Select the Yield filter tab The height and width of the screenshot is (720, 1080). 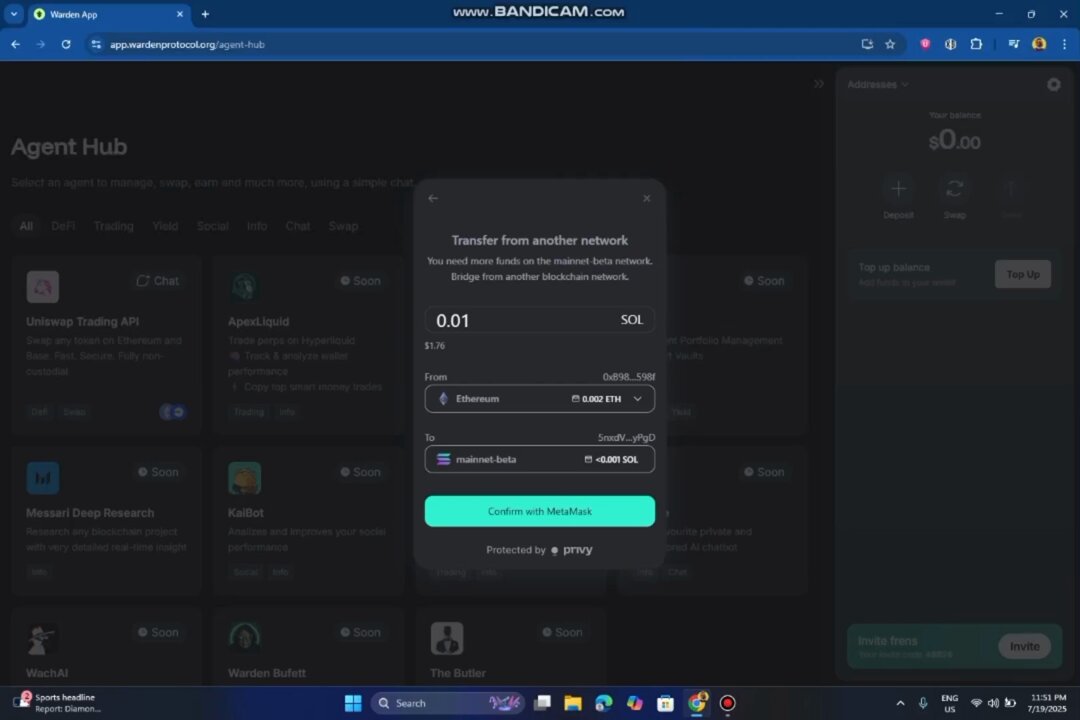coord(165,226)
